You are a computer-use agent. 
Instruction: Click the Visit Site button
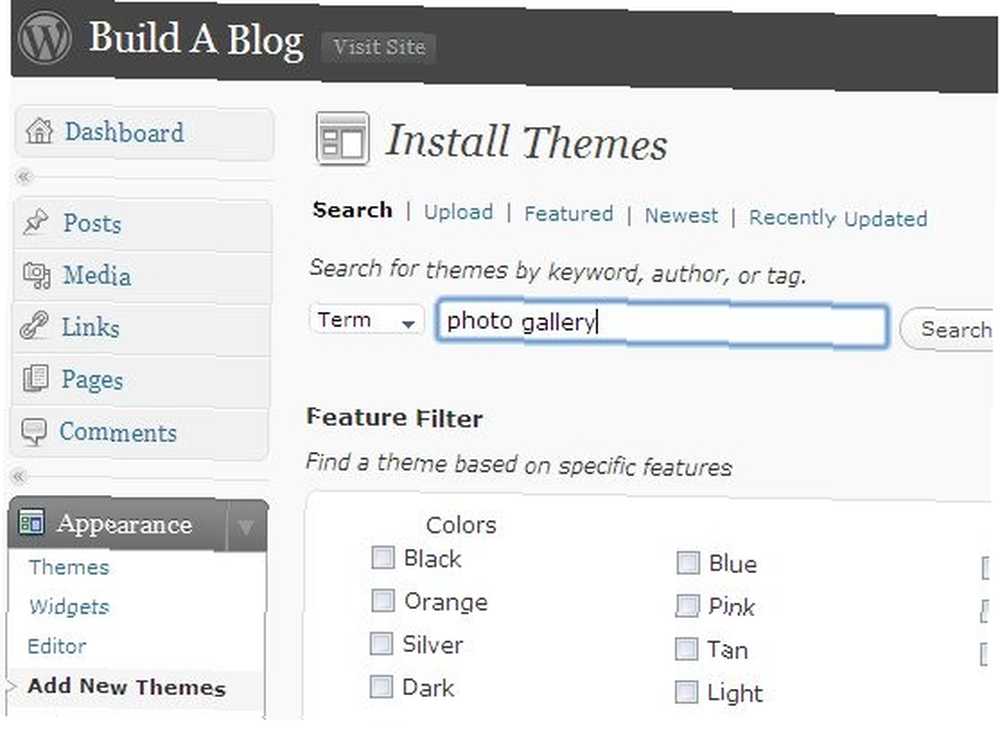[379, 47]
